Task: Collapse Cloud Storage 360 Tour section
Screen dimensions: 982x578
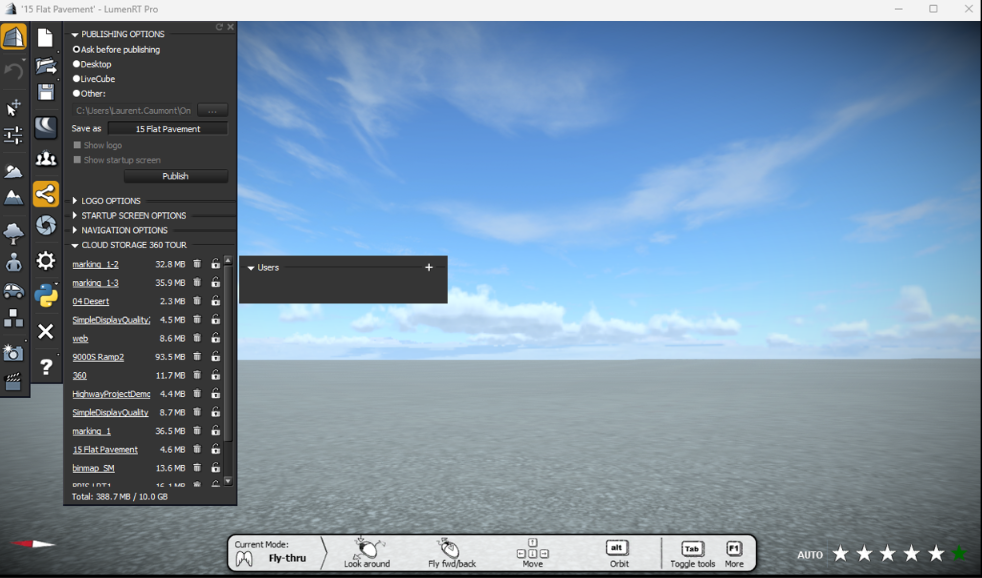Action: click(x=75, y=245)
